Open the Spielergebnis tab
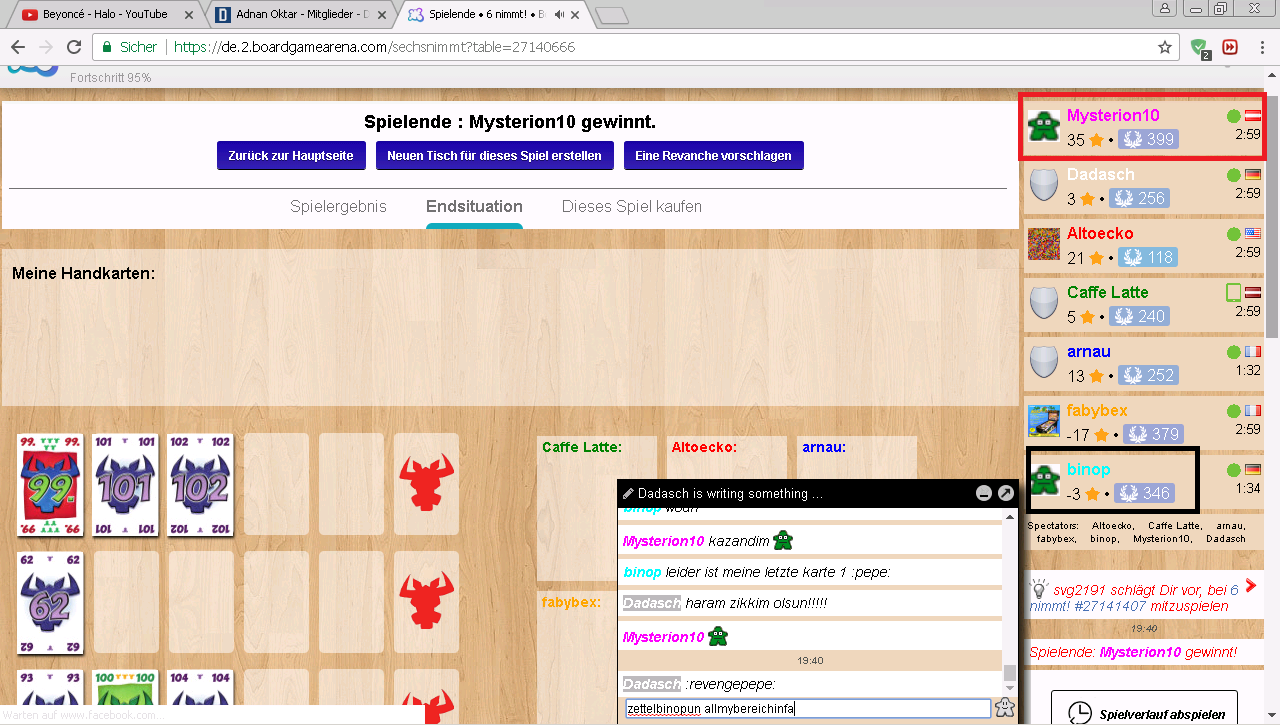 [x=338, y=207]
